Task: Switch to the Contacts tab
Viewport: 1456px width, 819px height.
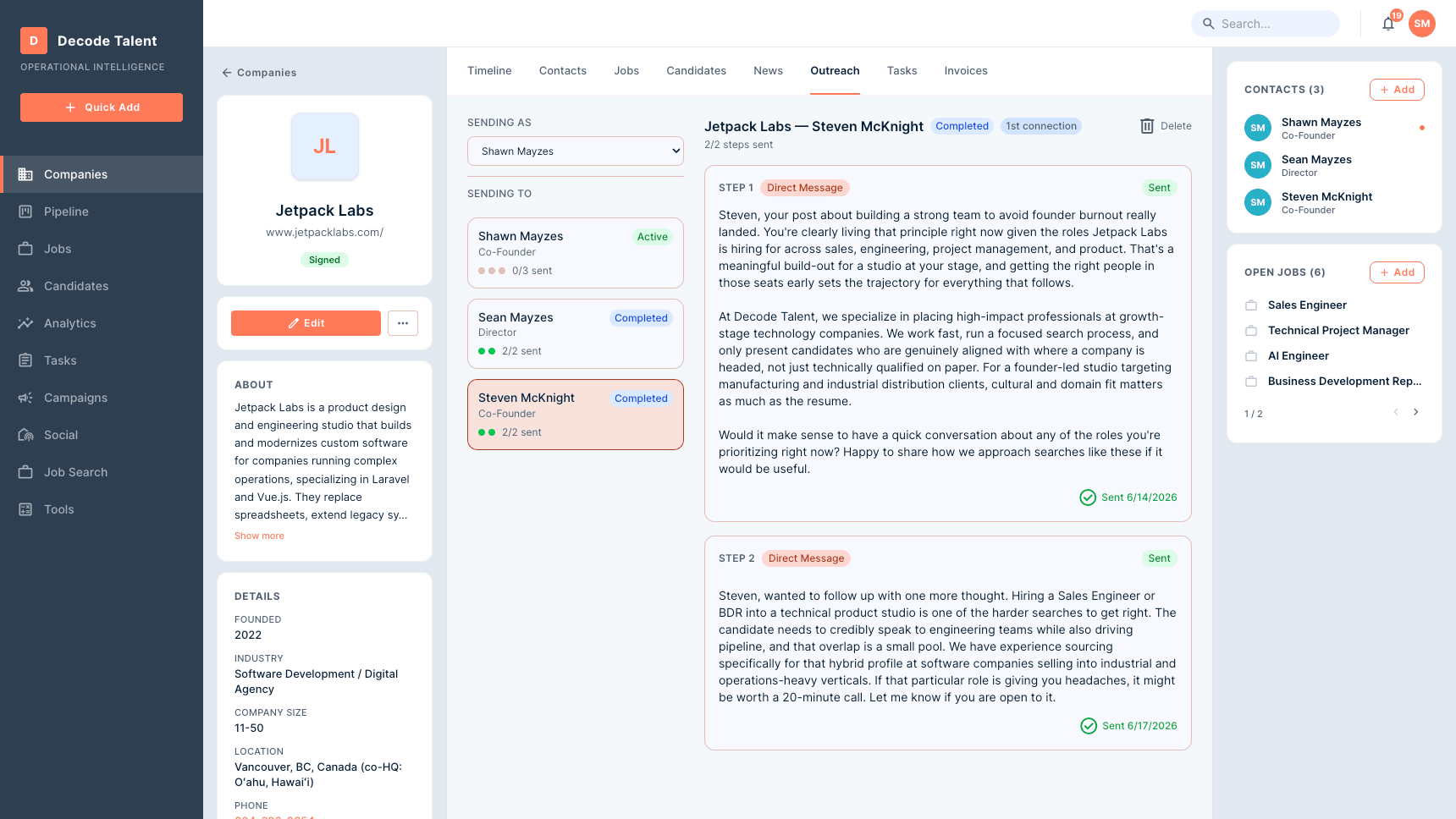Action: point(563,71)
